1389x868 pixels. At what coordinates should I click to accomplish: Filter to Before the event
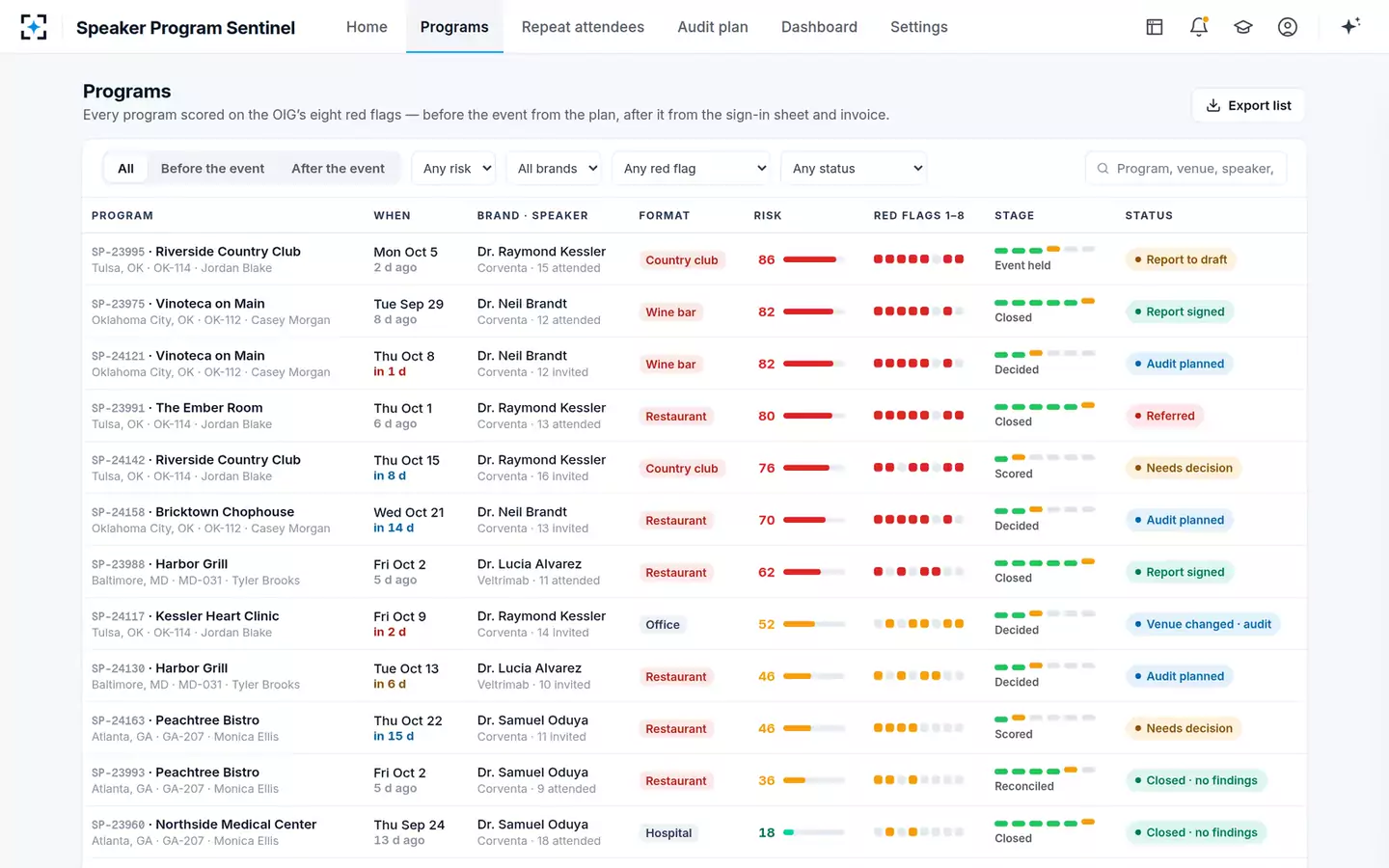(x=212, y=168)
